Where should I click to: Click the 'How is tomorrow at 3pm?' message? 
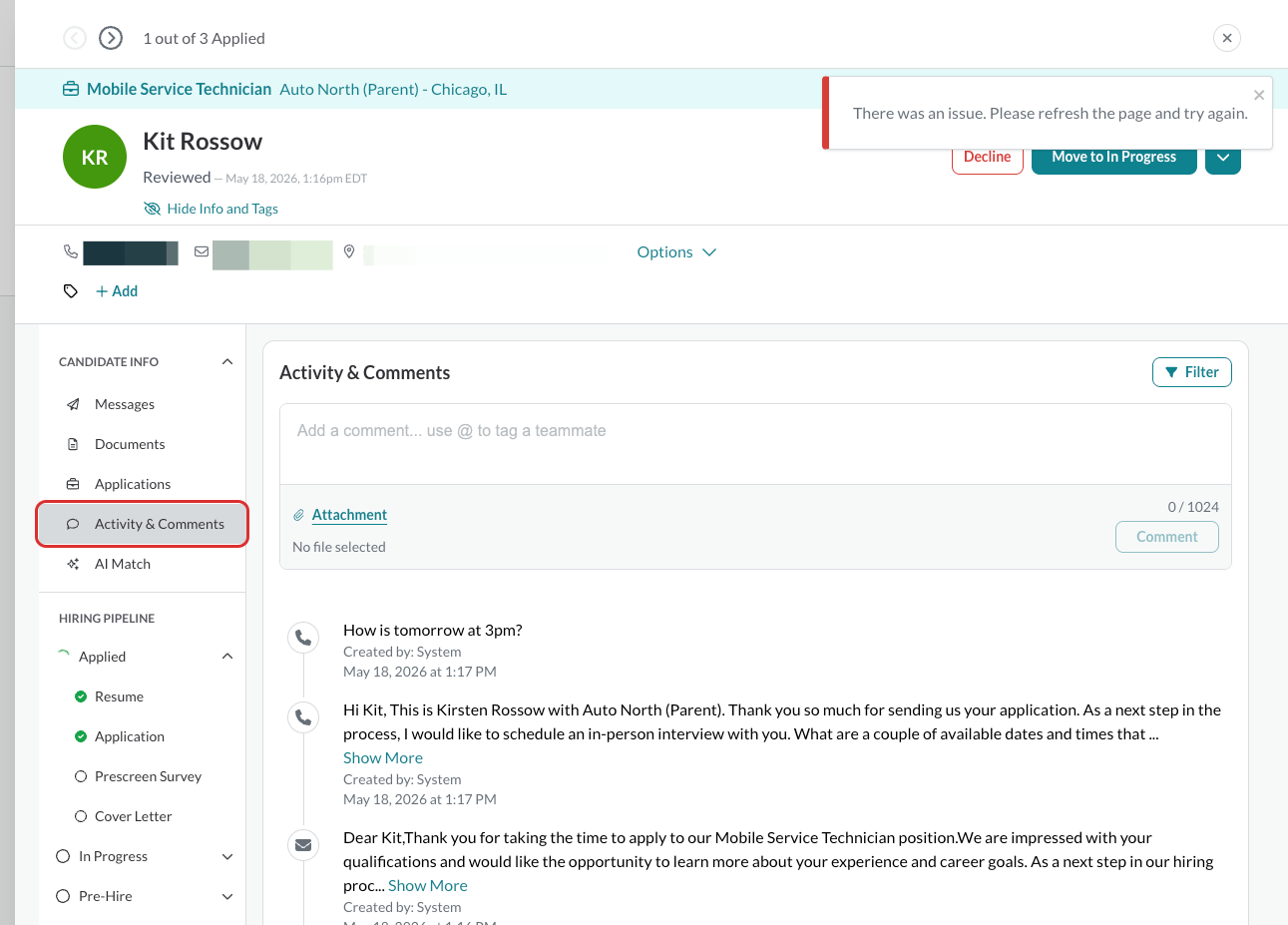[433, 630]
